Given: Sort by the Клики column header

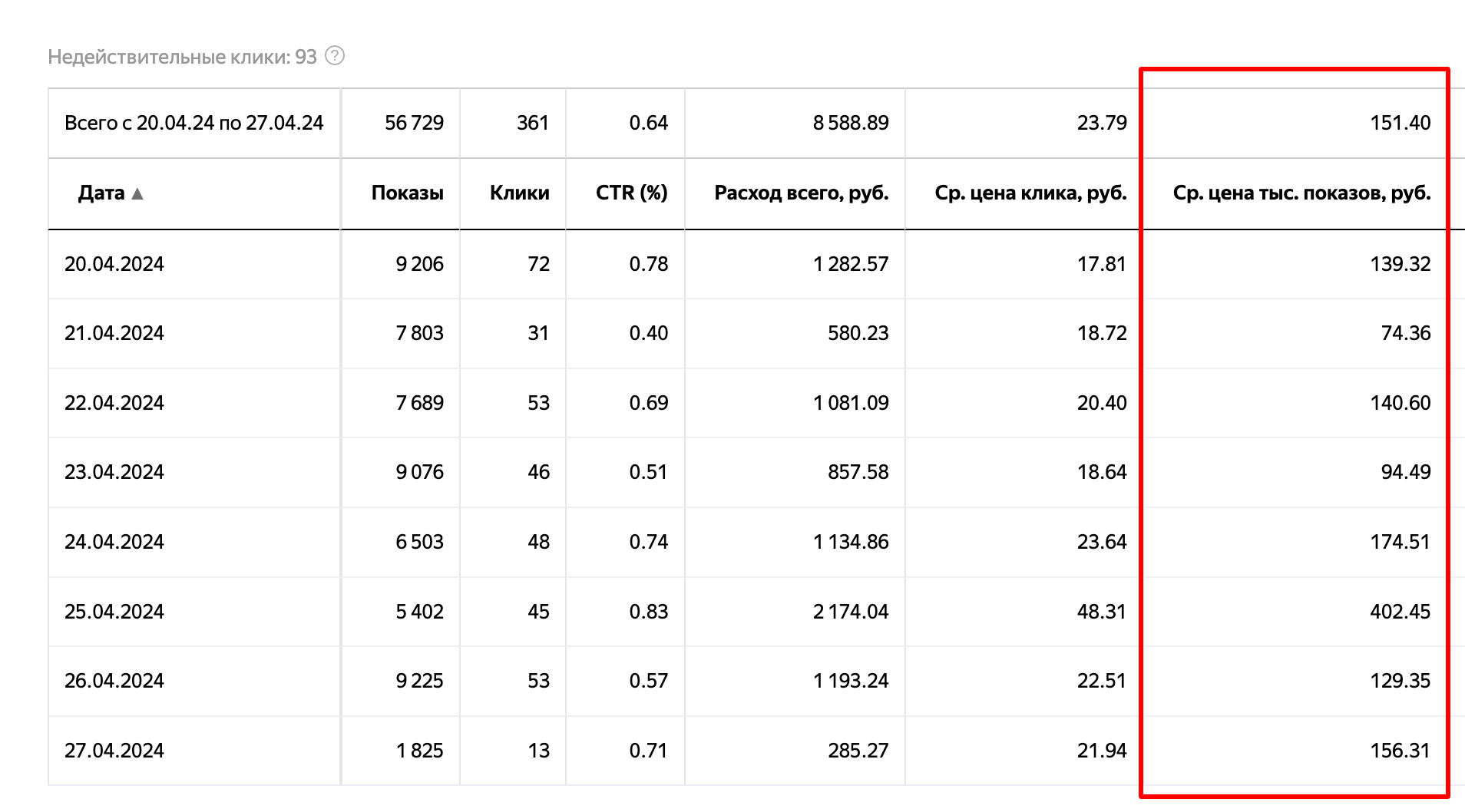Looking at the screenshot, I should pyautogui.click(x=519, y=193).
